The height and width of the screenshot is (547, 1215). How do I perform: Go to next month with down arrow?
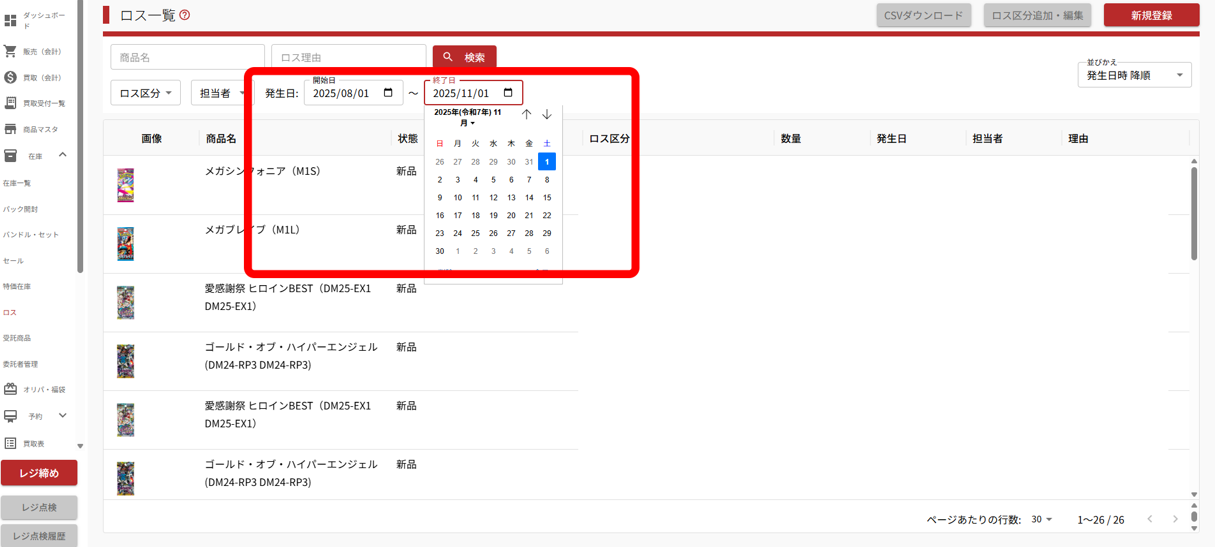(x=547, y=115)
